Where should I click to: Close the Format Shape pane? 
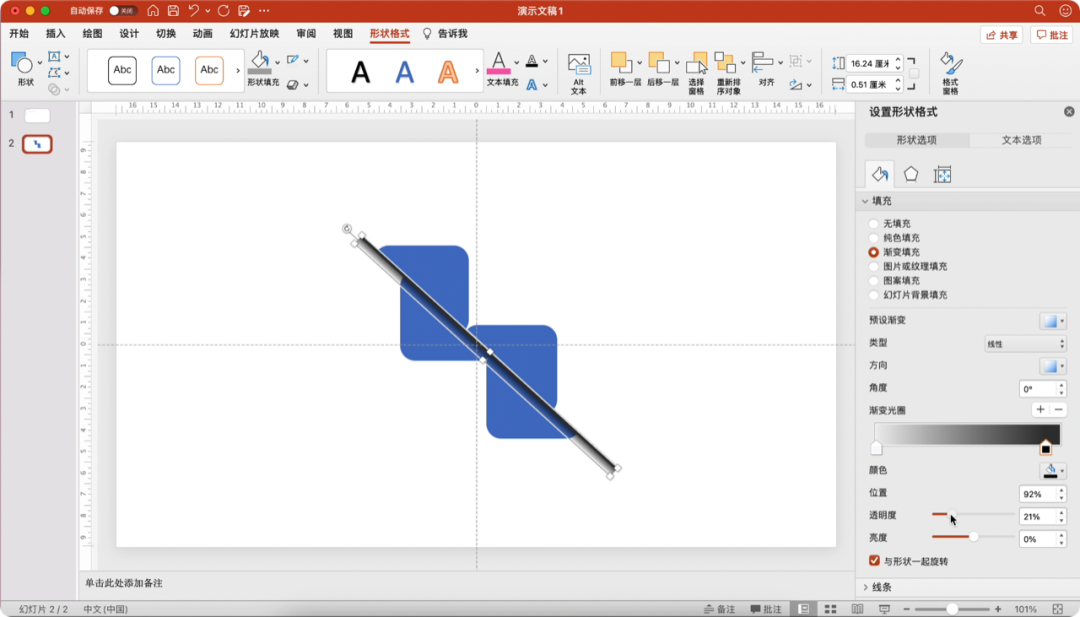(1069, 112)
